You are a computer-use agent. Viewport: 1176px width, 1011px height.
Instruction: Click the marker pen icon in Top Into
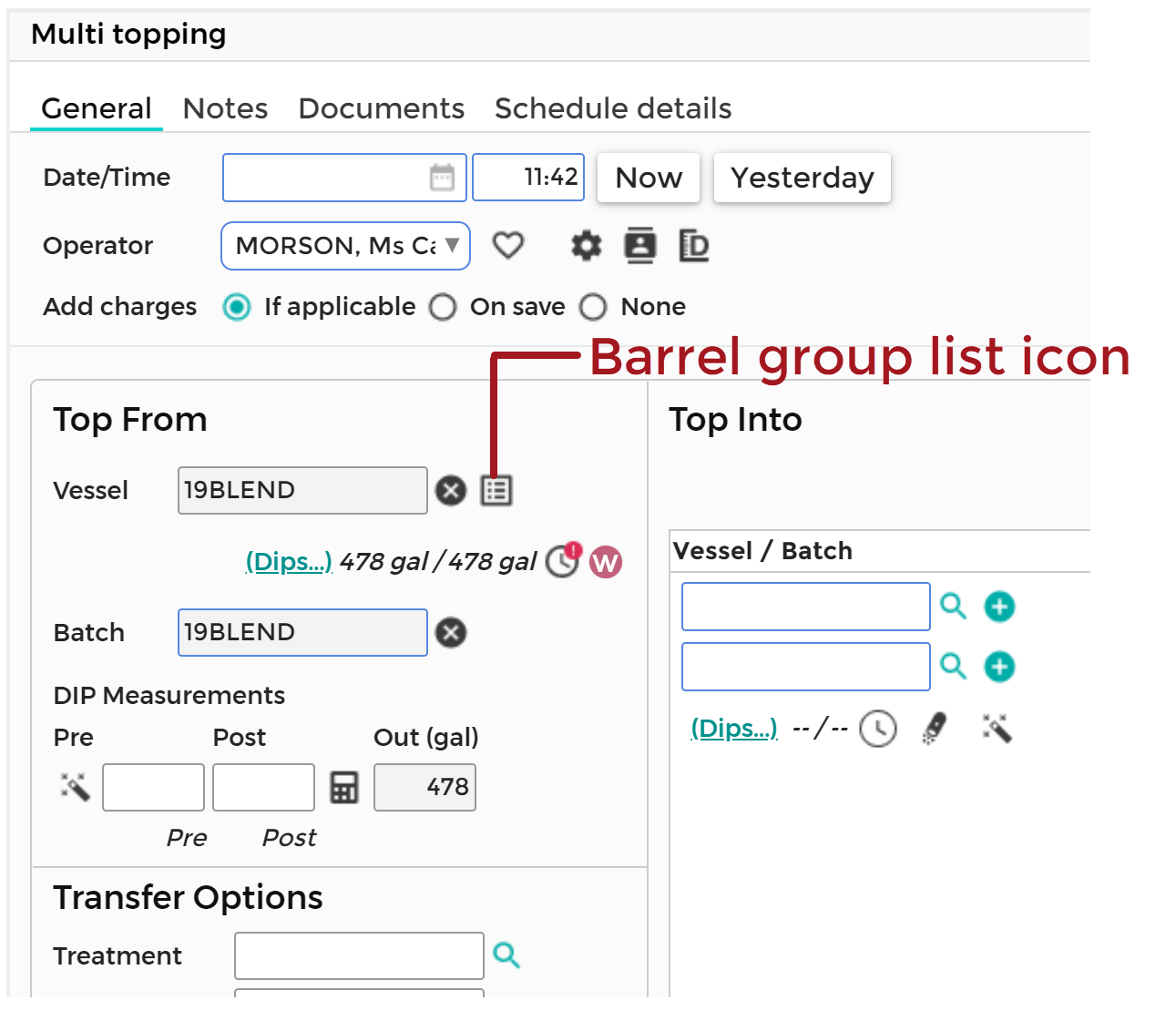coord(935,729)
